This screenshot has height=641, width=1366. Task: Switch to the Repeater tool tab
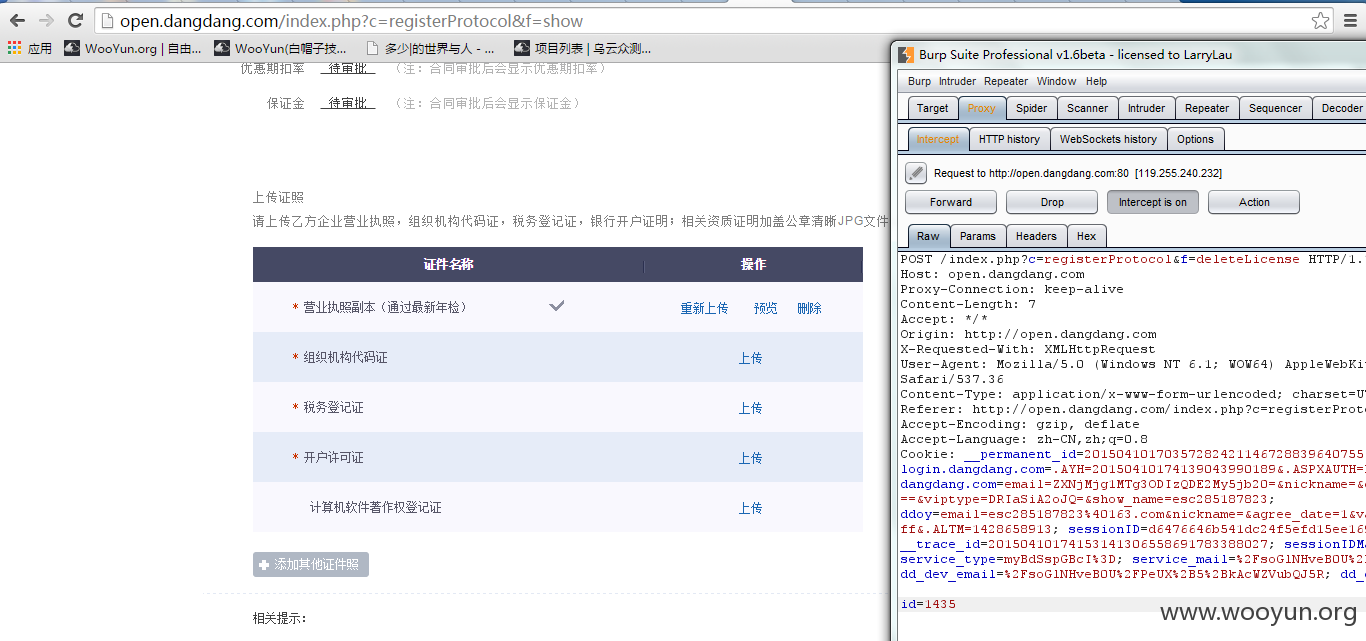(1207, 108)
